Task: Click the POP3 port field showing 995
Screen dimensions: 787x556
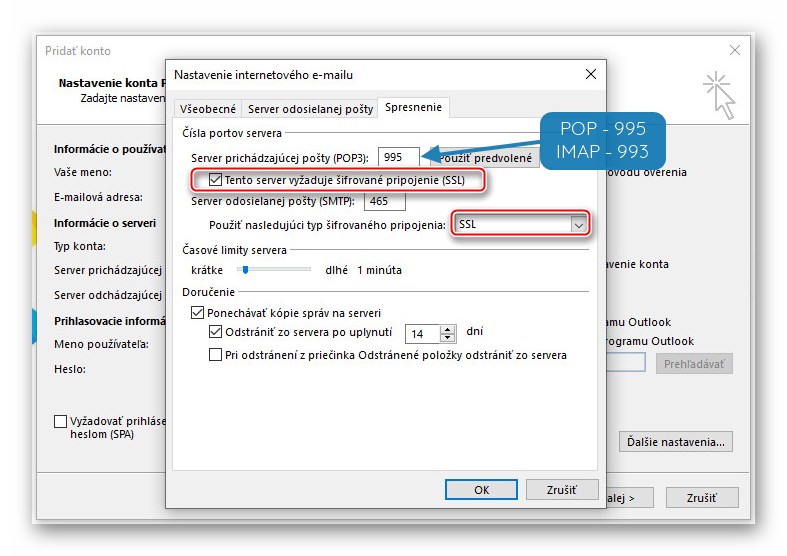Action: click(x=399, y=158)
